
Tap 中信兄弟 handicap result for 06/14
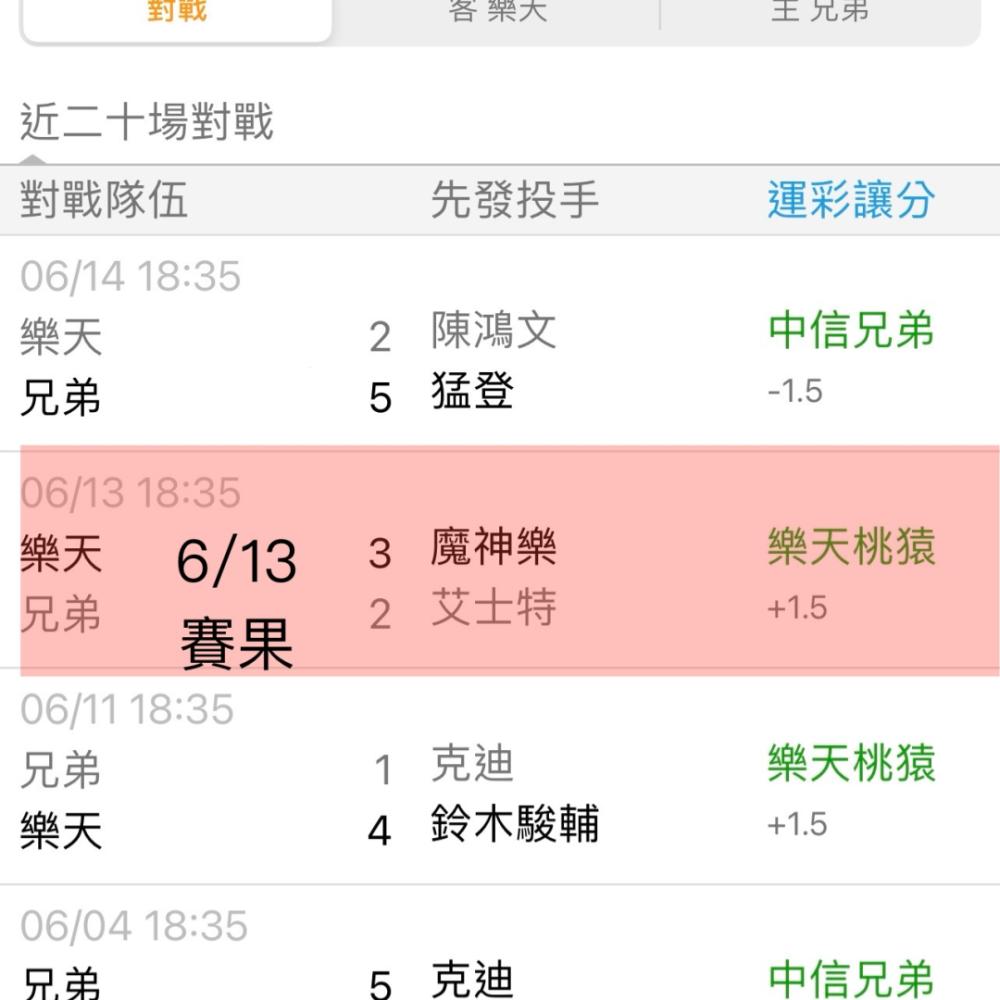coord(851,330)
